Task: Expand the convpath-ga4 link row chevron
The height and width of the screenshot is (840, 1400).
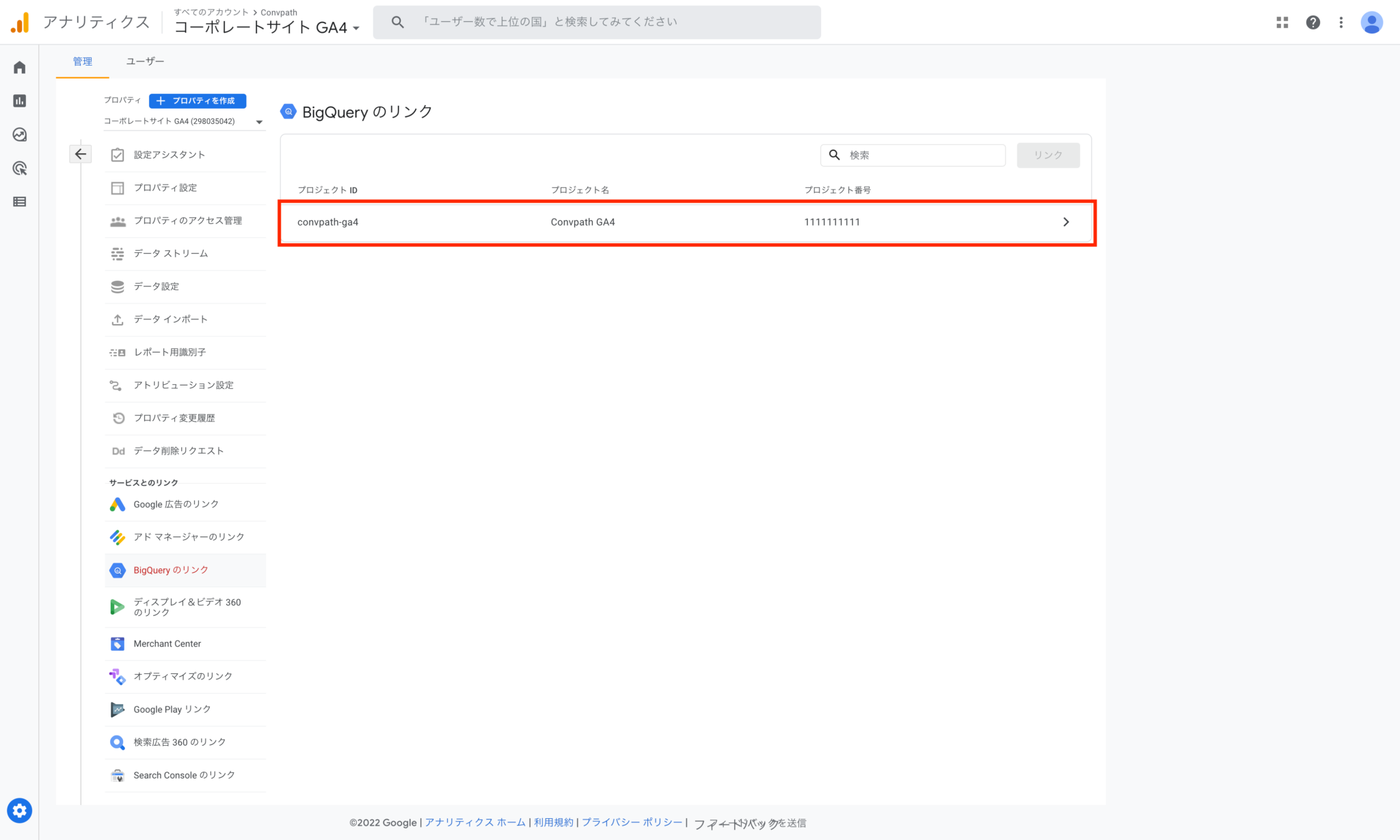Action: (x=1066, y=221)
